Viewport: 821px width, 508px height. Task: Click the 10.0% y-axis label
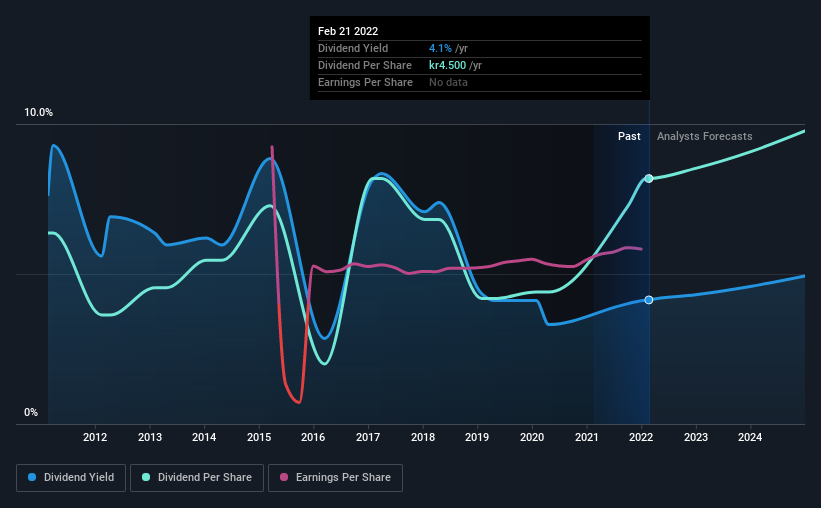click(38, 113)
